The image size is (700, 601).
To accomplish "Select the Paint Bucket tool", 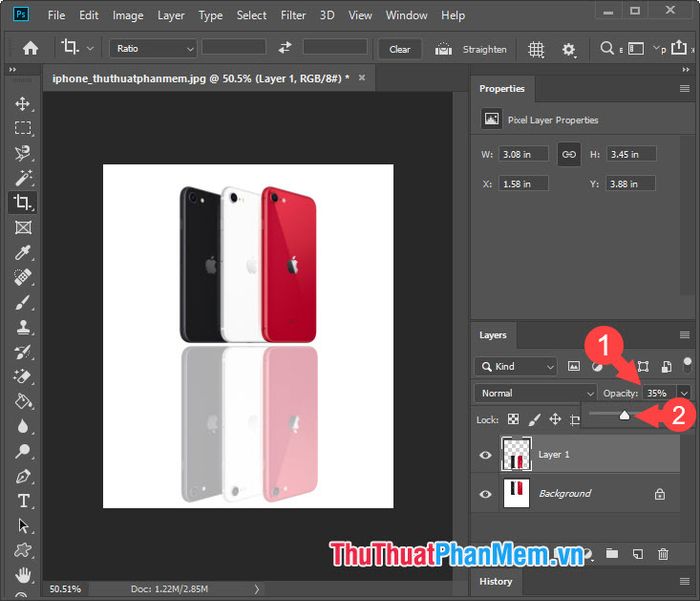I will click(22, 401).
